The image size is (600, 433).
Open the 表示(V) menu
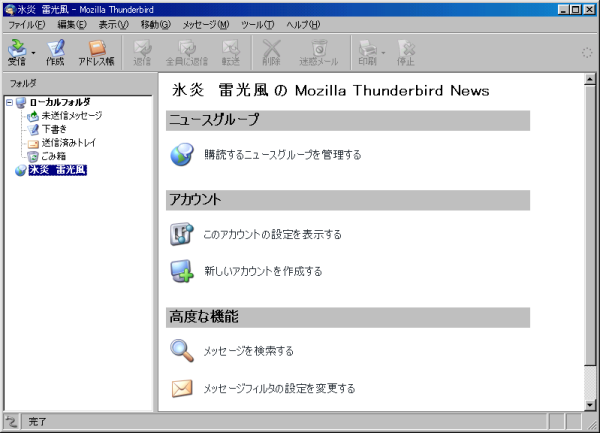(114, 25)
